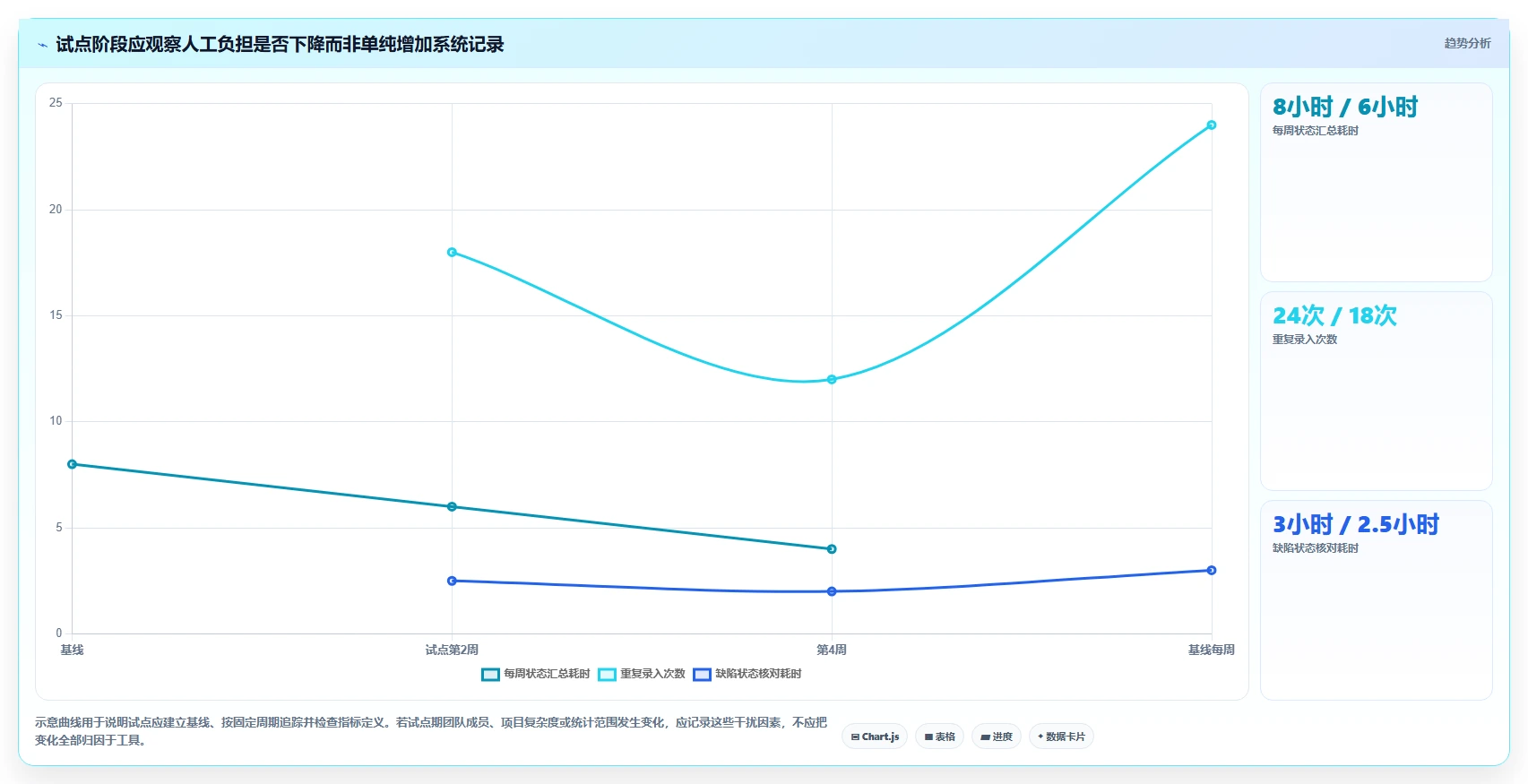This screenshot has height=784, width=1528.
Task: Click the teal 每周状态汇总耗时 legend color box
Action: (490, 675)
